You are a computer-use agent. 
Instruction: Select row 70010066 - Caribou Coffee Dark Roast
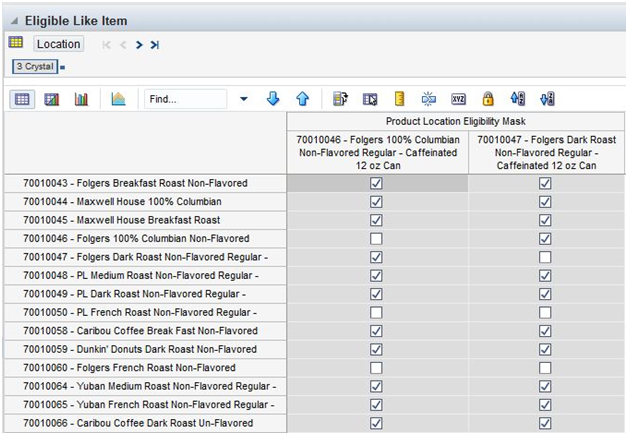tap(145, 423)
